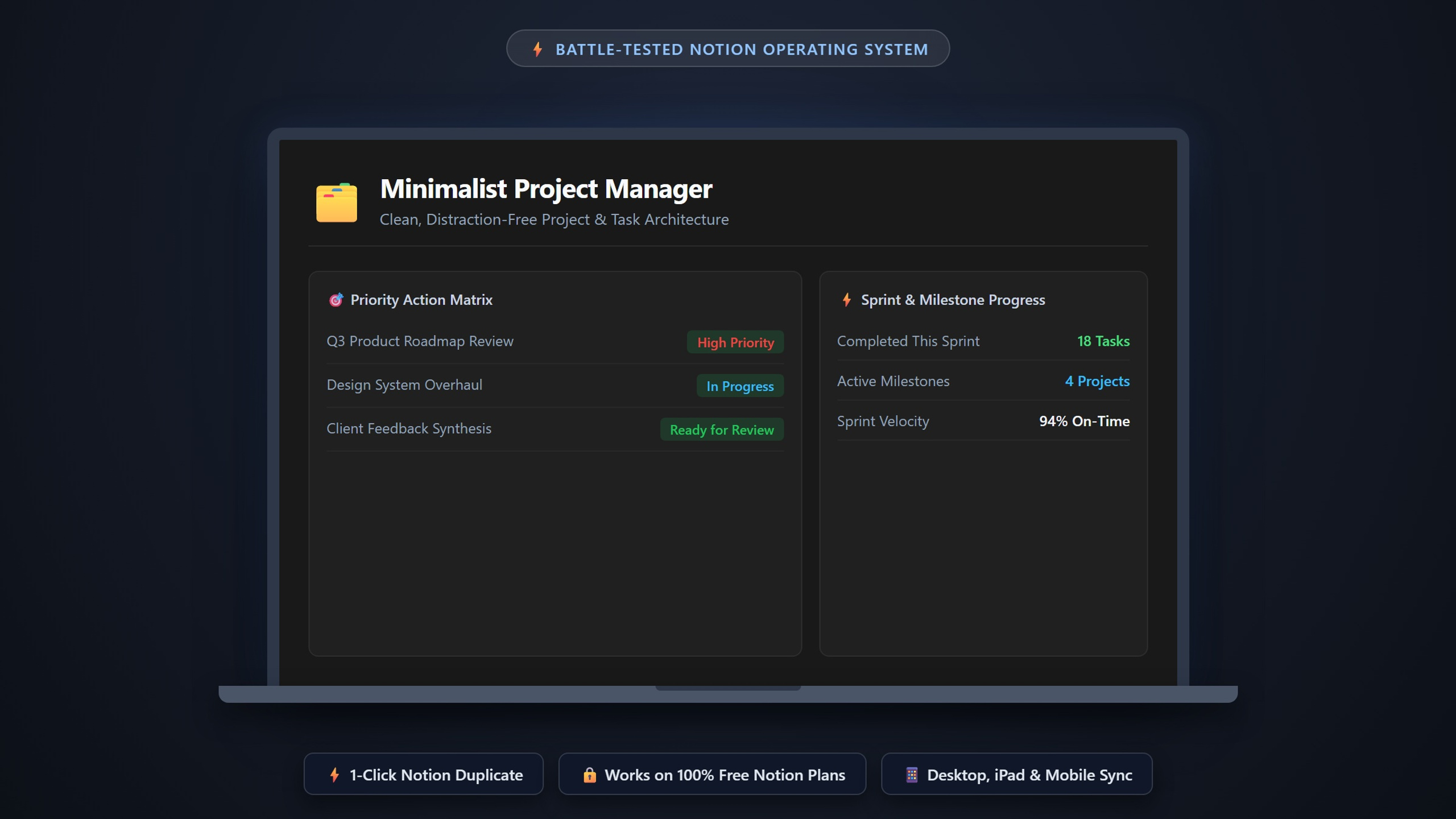Click the lock icon in the Free Notion Plans badge
Image resolution: width=1456 pixels, height=819 pixels.
[x=589, y=775]
